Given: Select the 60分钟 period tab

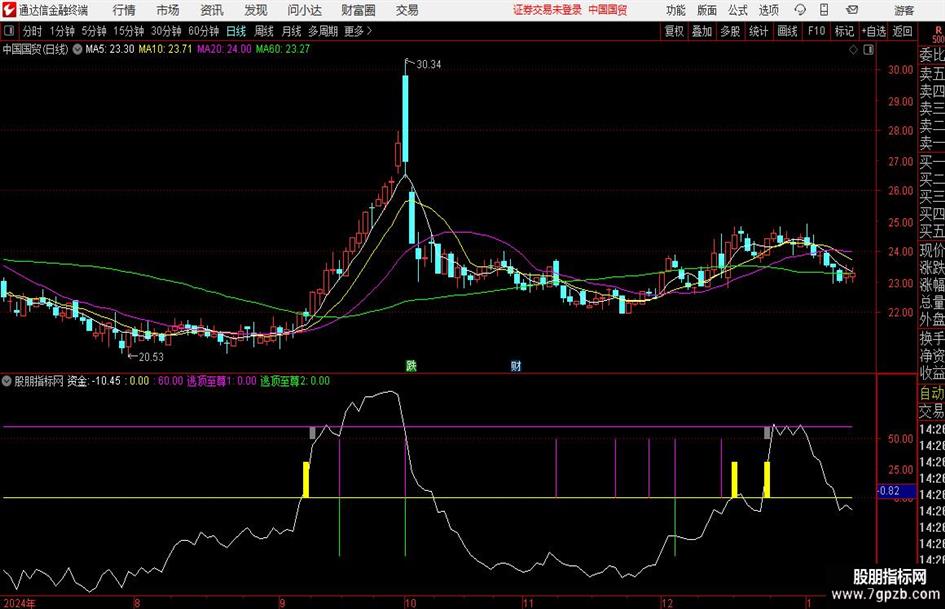Looking at the screenshot, I should point(203,31).
